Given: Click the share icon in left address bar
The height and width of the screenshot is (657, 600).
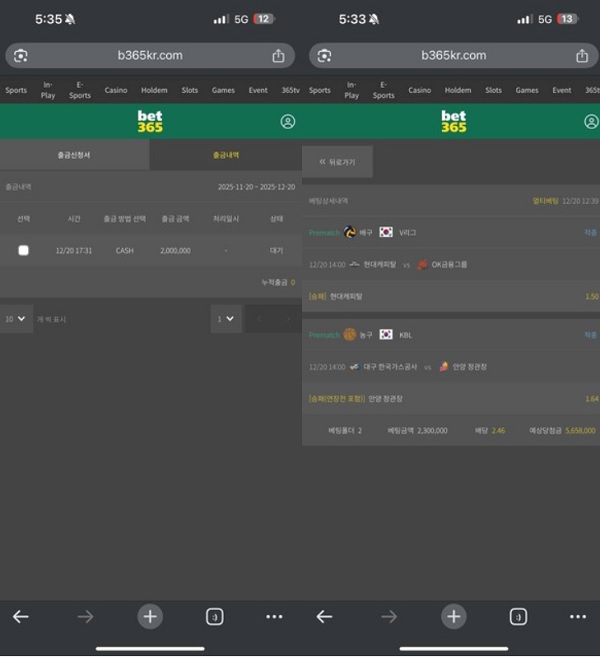Looking at the screenshot, I should coord(278,56).
